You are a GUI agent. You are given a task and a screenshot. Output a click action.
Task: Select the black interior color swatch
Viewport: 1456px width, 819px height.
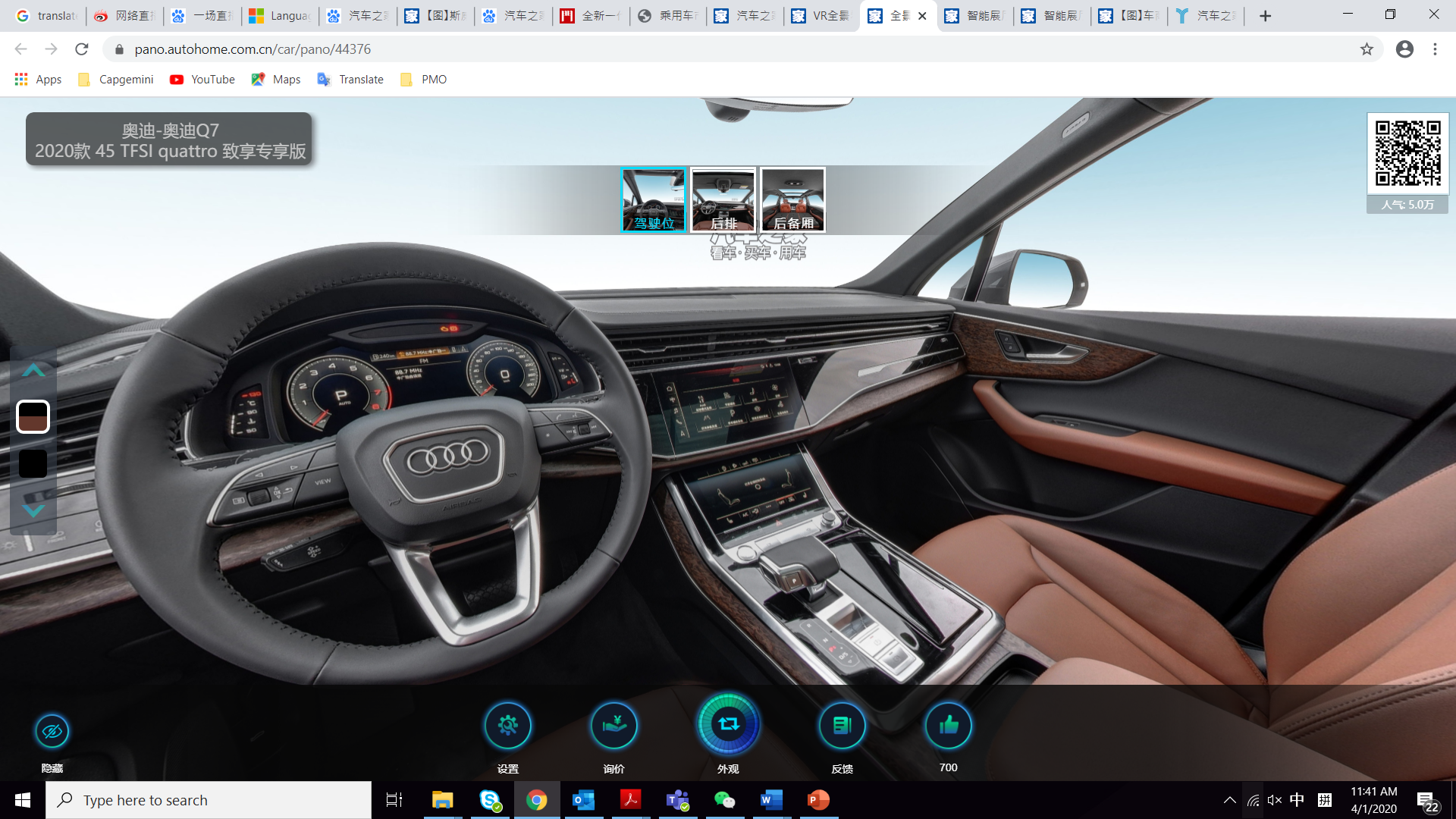pyautogui.click(x=33, y=463)
